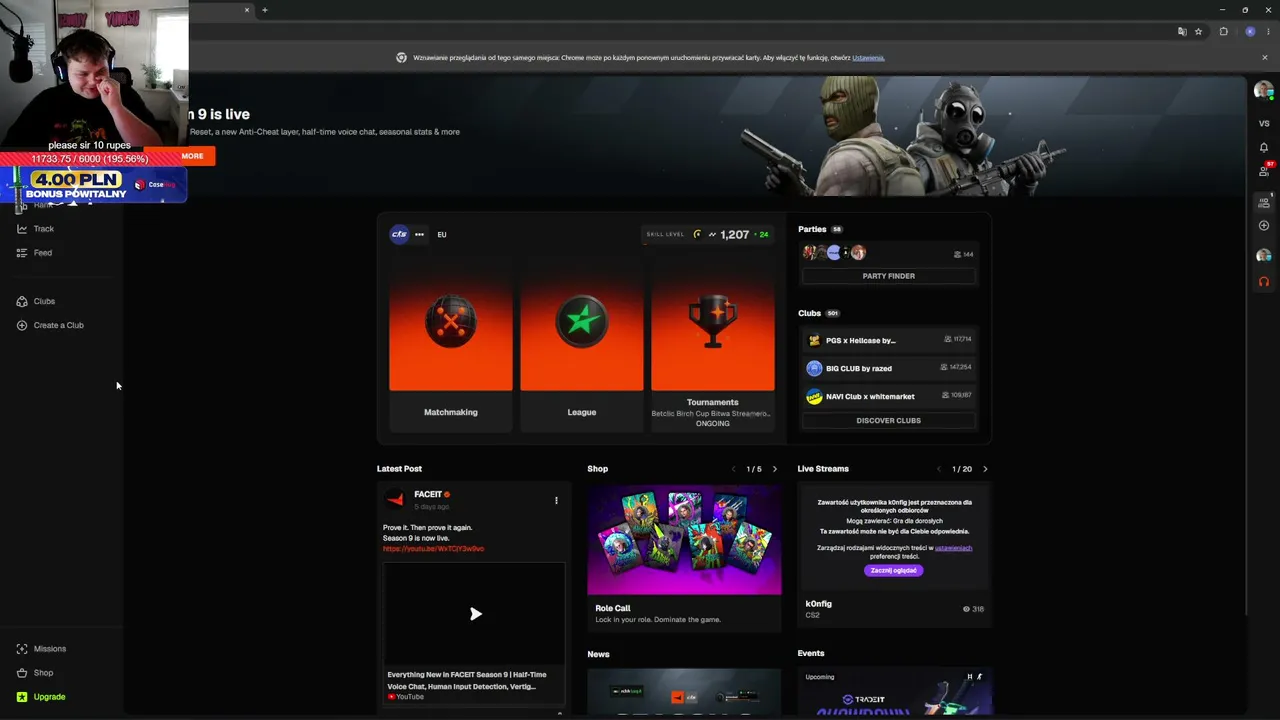Bookmark this page with the star icon
1280x720 pixels.
(1198, 32)
